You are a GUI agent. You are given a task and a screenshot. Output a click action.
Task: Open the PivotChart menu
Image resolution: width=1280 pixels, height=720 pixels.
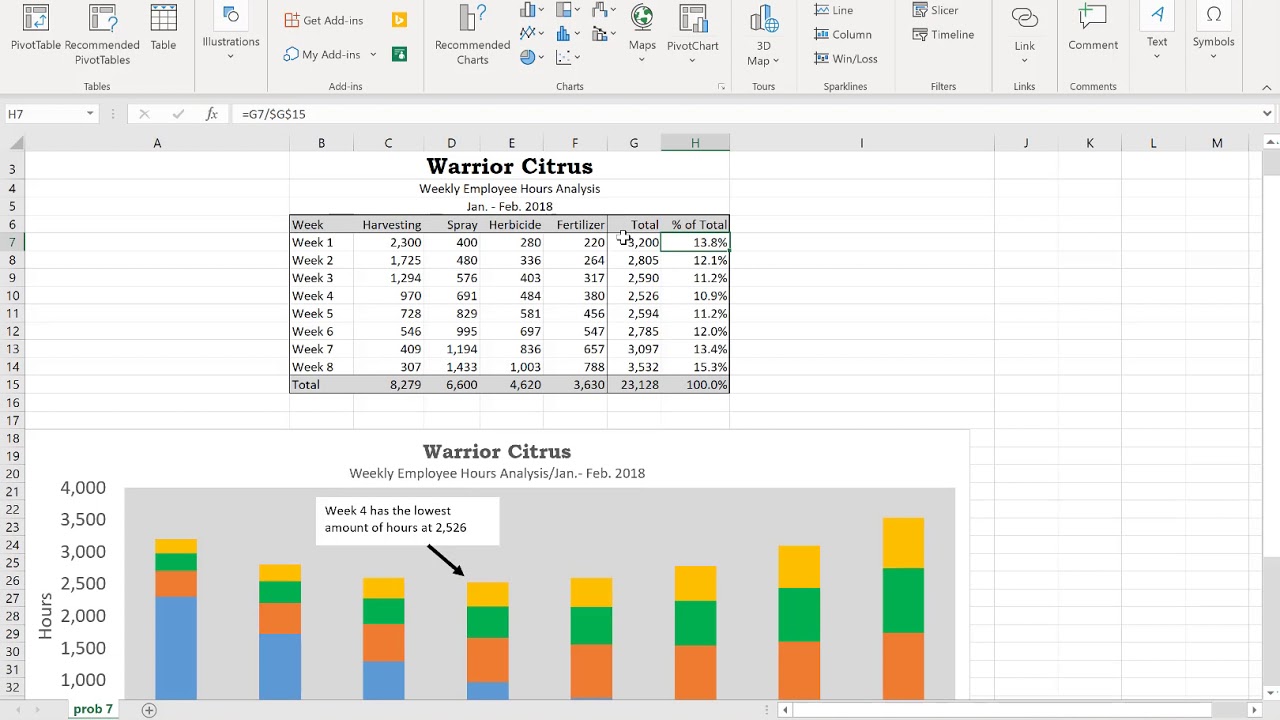692,35
